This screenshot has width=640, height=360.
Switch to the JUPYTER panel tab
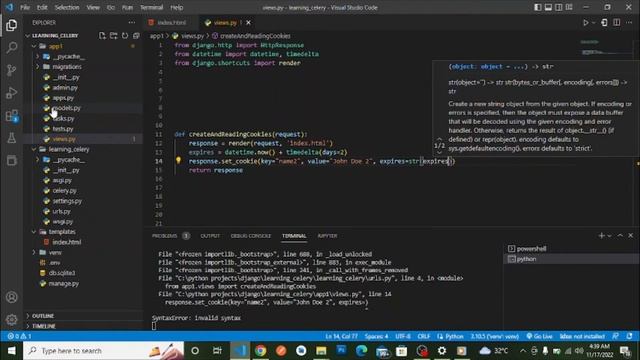[x=327, y=236]
